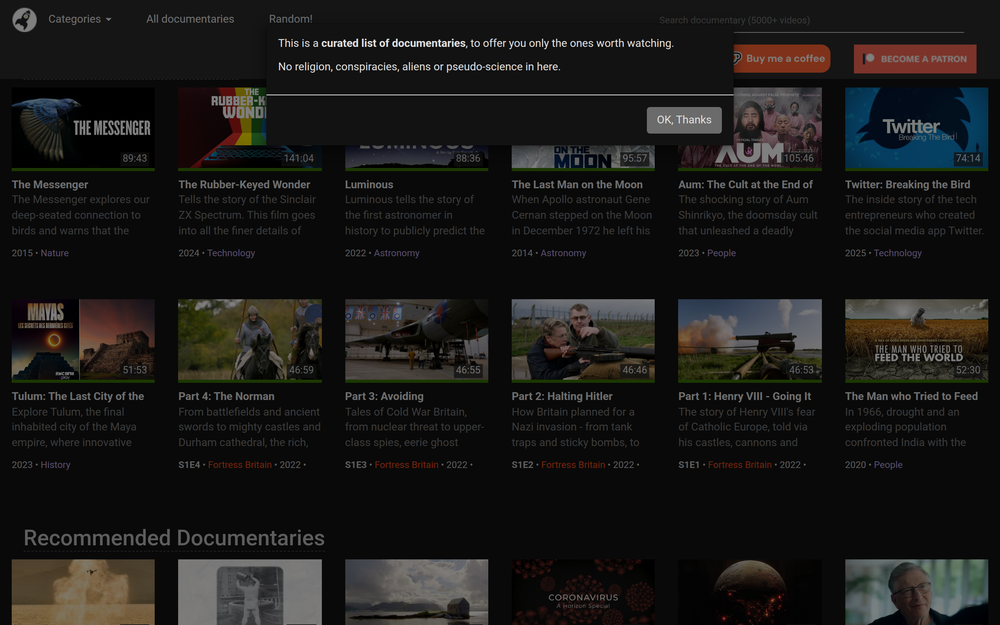Open recommended black-and-white figure thumbnail

(250, 592)
